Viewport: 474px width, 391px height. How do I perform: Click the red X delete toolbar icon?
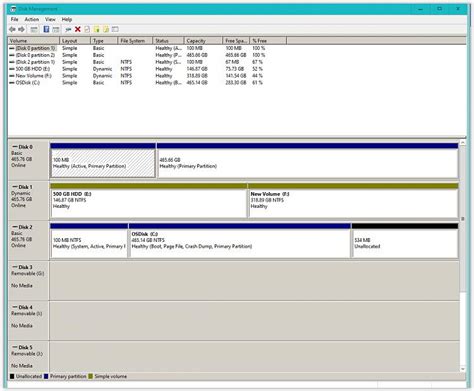pos(78,29)
